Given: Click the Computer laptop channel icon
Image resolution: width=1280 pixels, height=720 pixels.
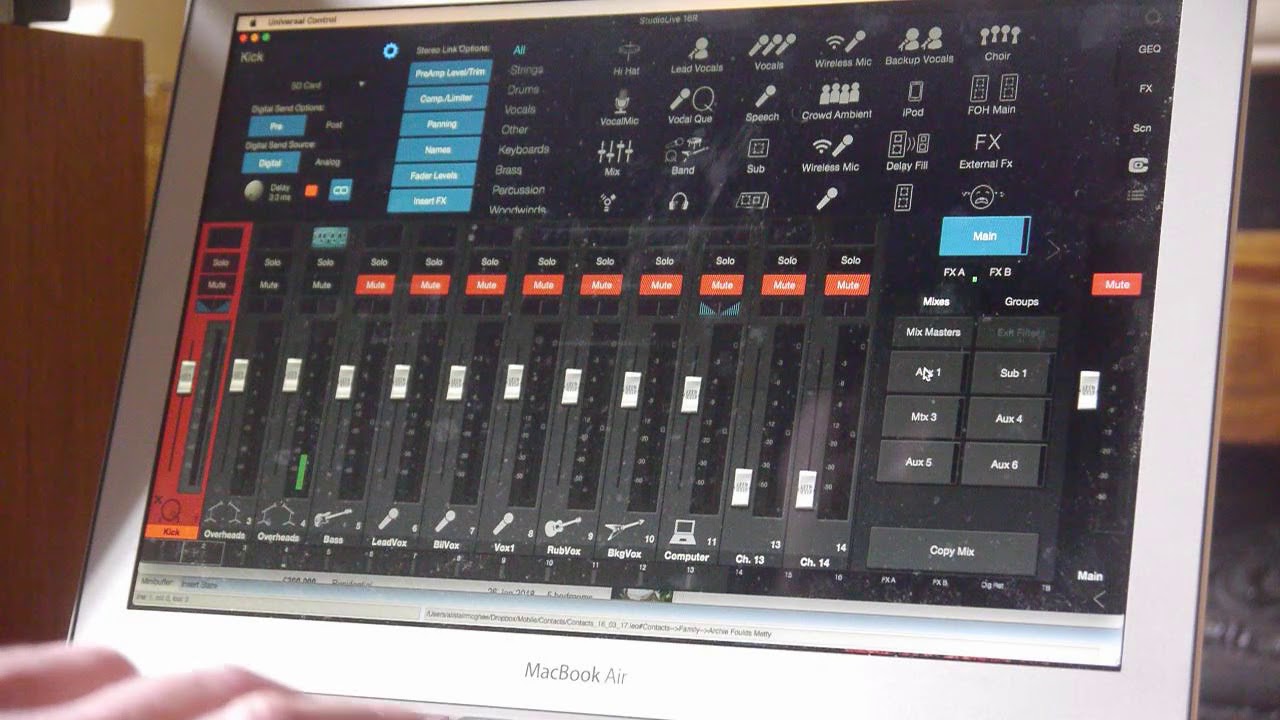Looking at the screenshot, I should click(x=685, y=532).
